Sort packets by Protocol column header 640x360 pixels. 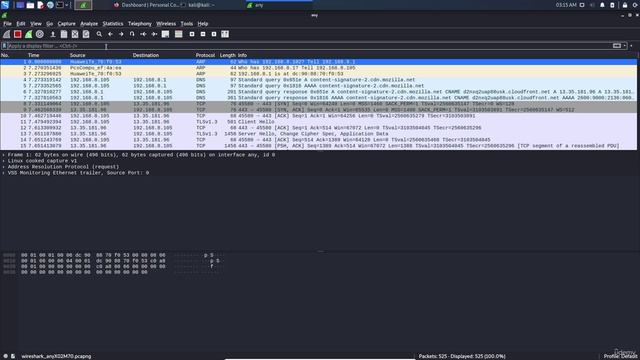[x=205, y=55]
